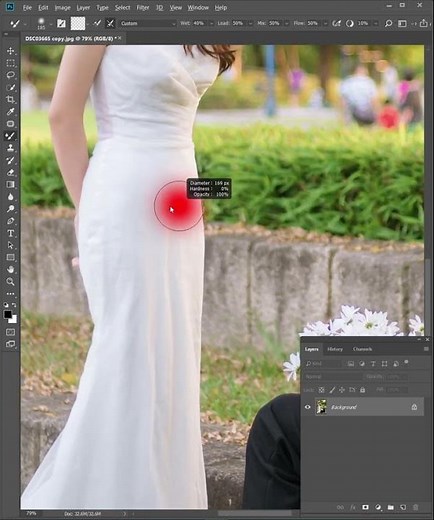Toggle Load brush after each stroke
This screenshot has height=520, width=434.
(x=97, y=23)
